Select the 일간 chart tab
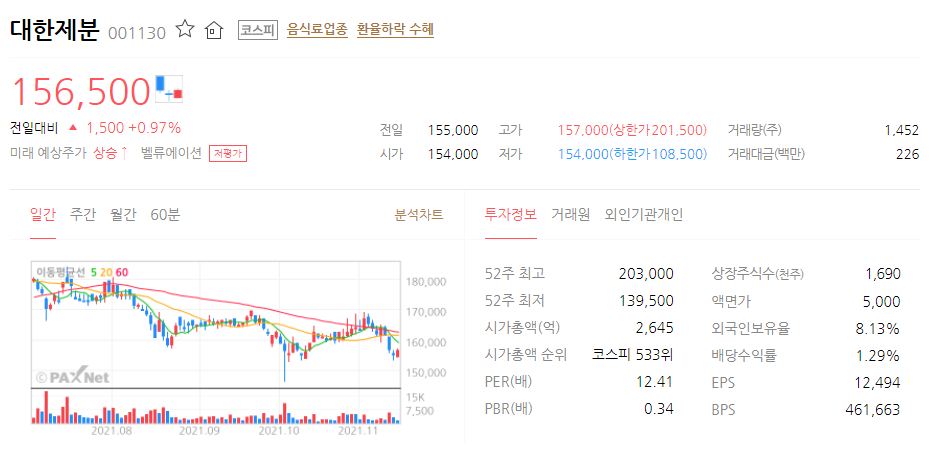Image resolution: width=933 pixels, height=456 pixels. point(43,215)
